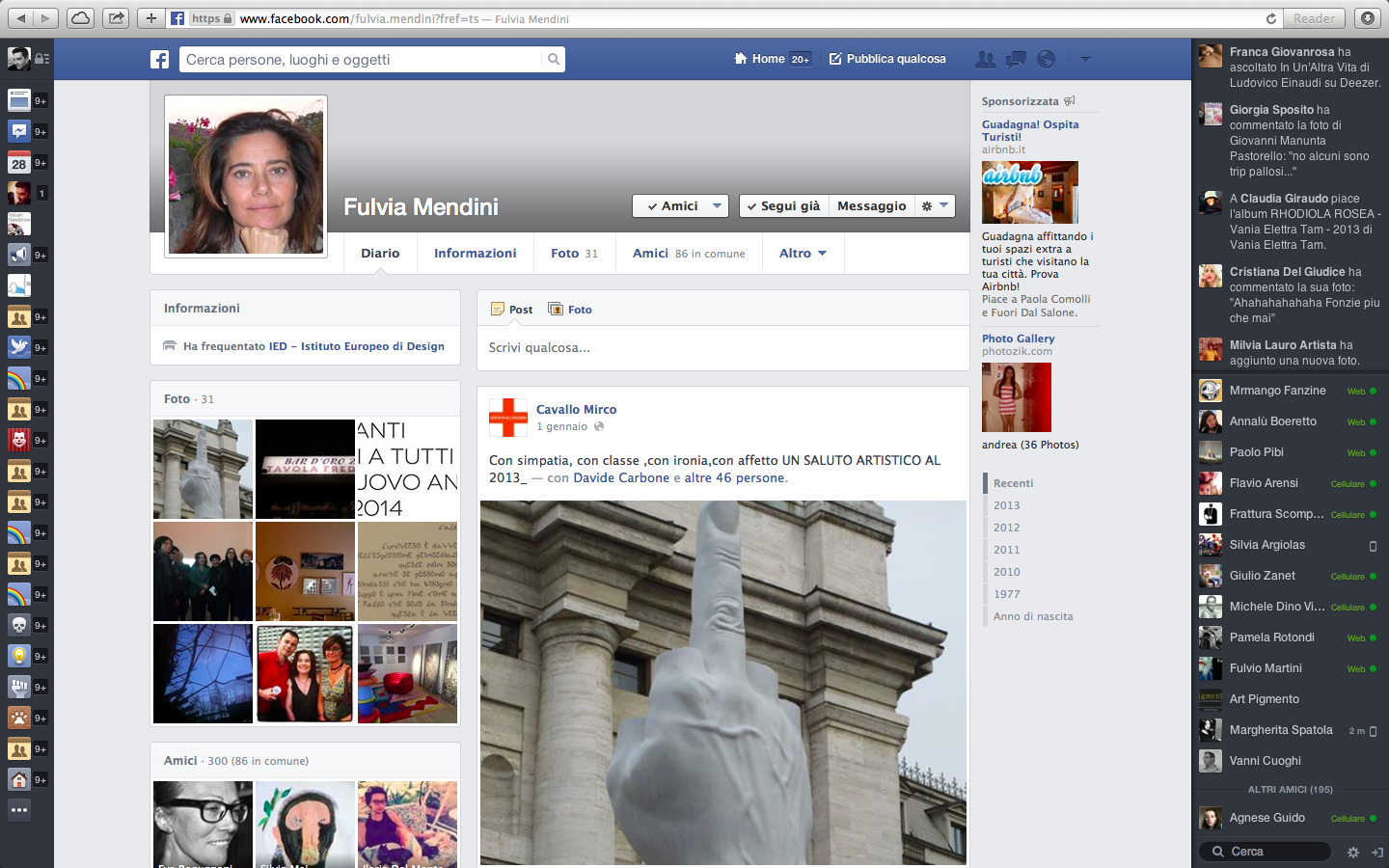Expand the Altro tab dropdown
This screenshot has width=1389, height=868.
803,254
